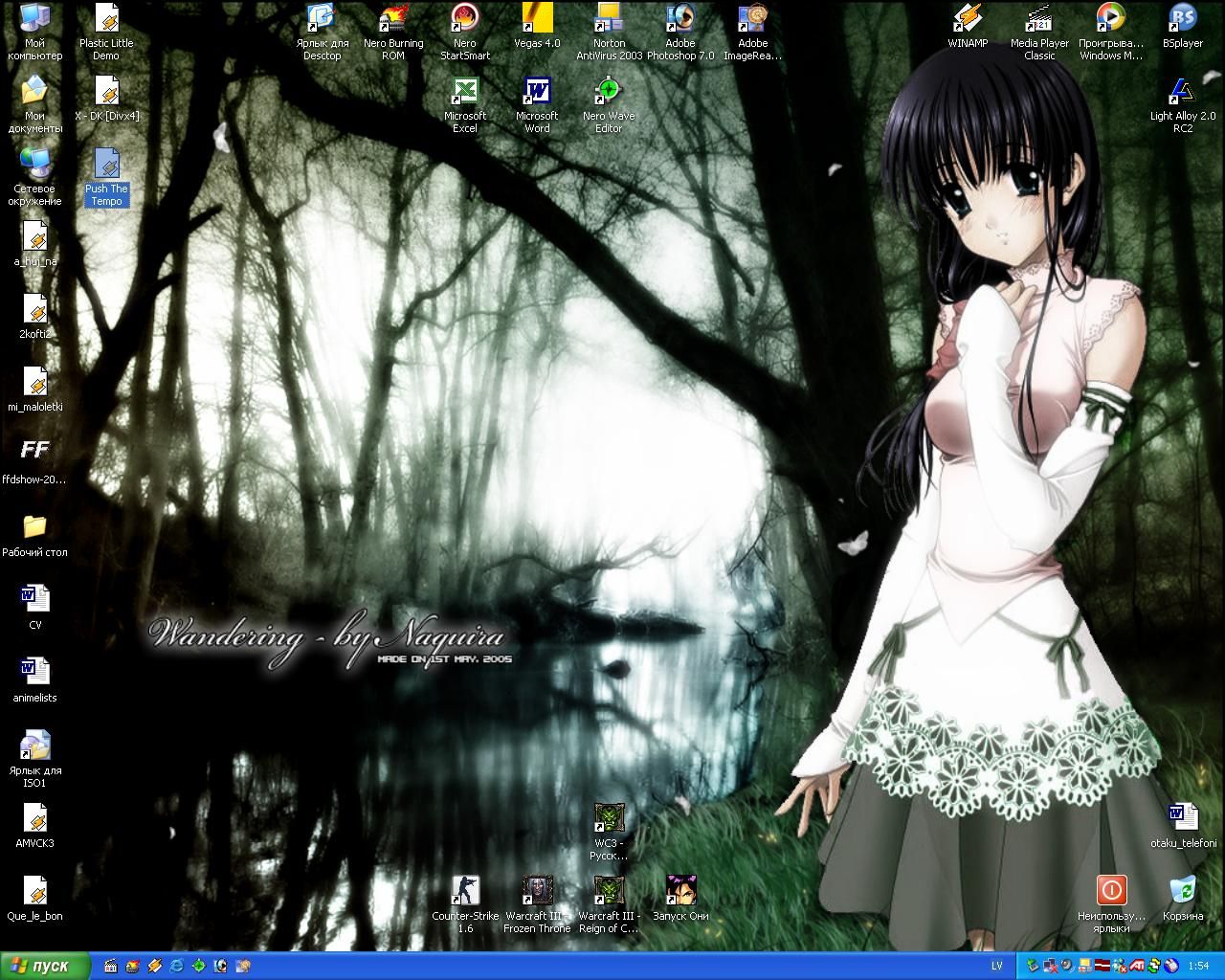This screenshot has height=980, width=1225.
Task: Launch Microsoft Excel shortcut
Action: click(465, 105)
